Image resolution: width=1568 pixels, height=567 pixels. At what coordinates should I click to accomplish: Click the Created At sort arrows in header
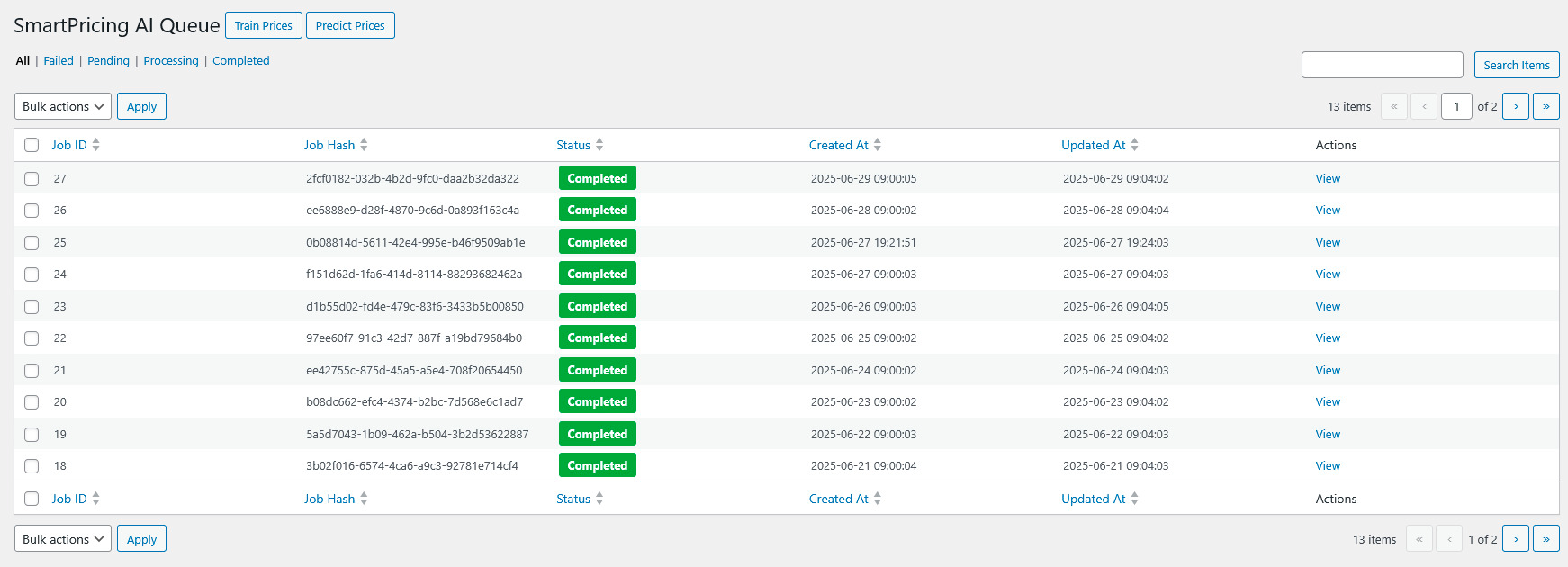coord(878,145)
